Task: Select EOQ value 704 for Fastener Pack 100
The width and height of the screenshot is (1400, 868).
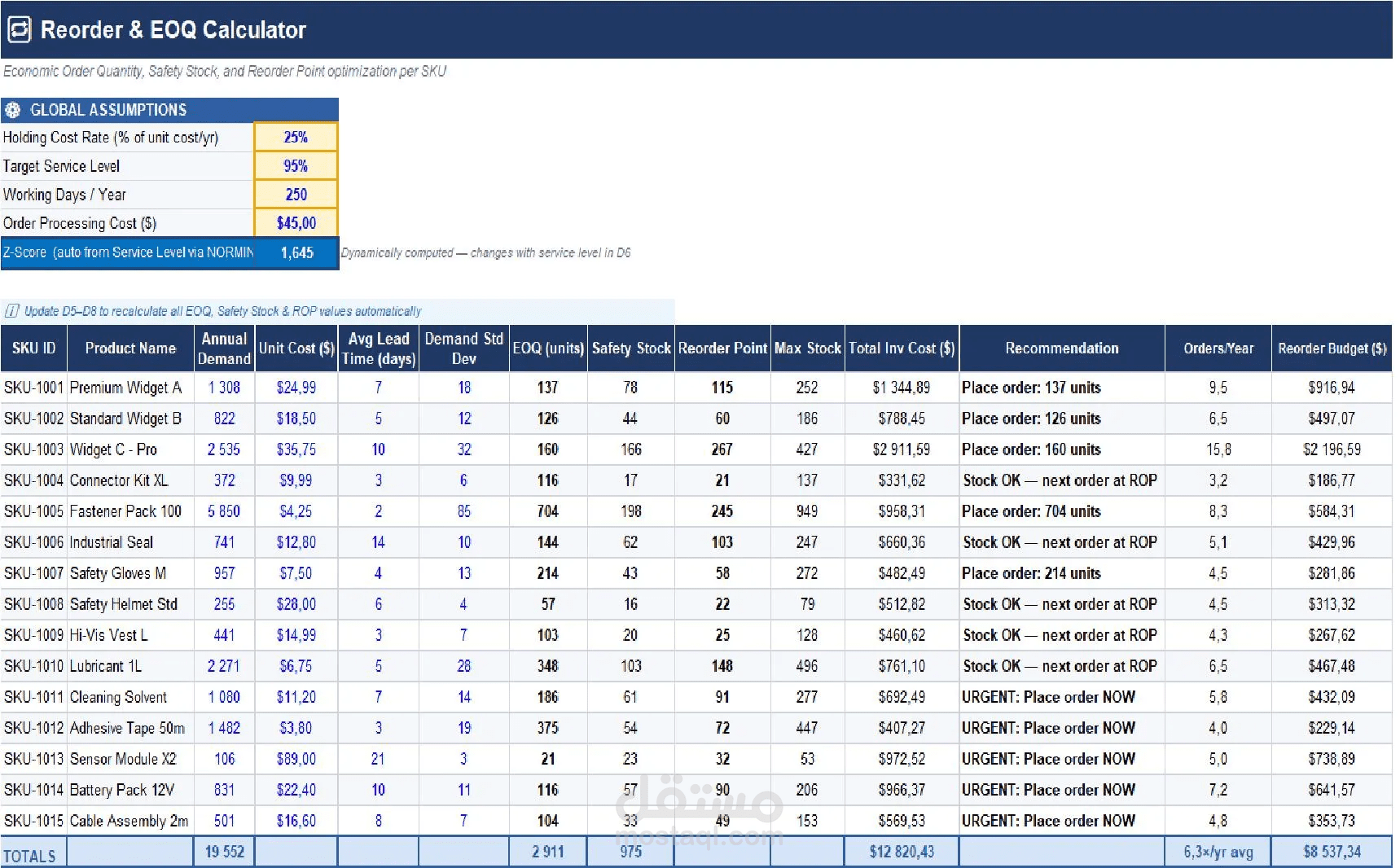Action: tap(548, 511)
